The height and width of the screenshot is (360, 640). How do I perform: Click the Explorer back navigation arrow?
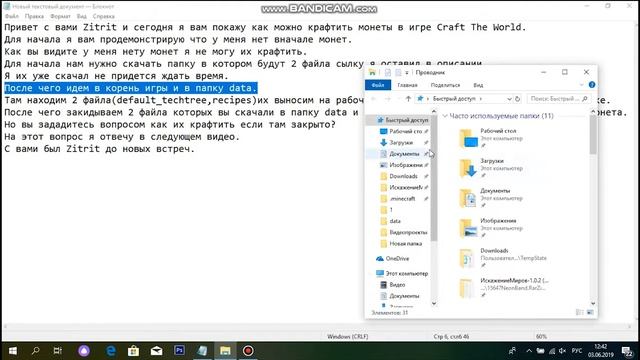[373, 99]
